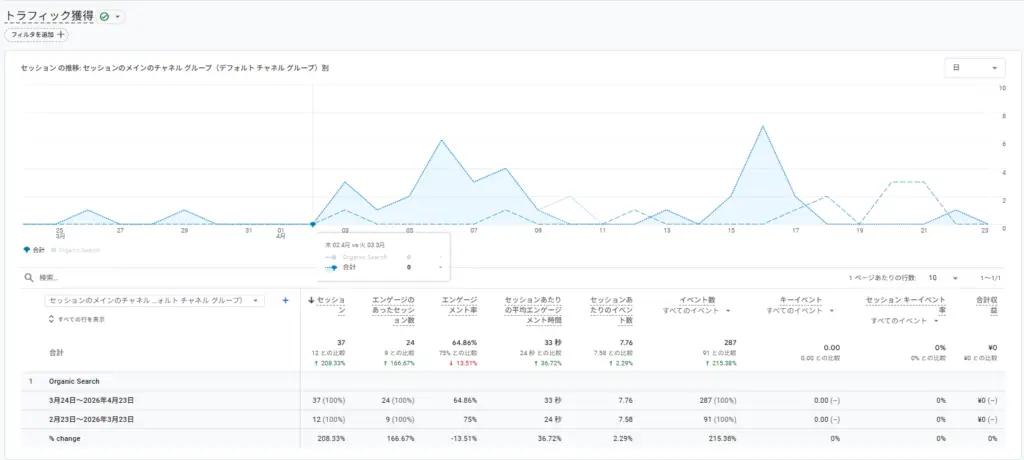Click the down-arrow sort icon next to セッション
Viewport: 1024px width, 460px height.
pyautogui.click(x=311, y=301)
